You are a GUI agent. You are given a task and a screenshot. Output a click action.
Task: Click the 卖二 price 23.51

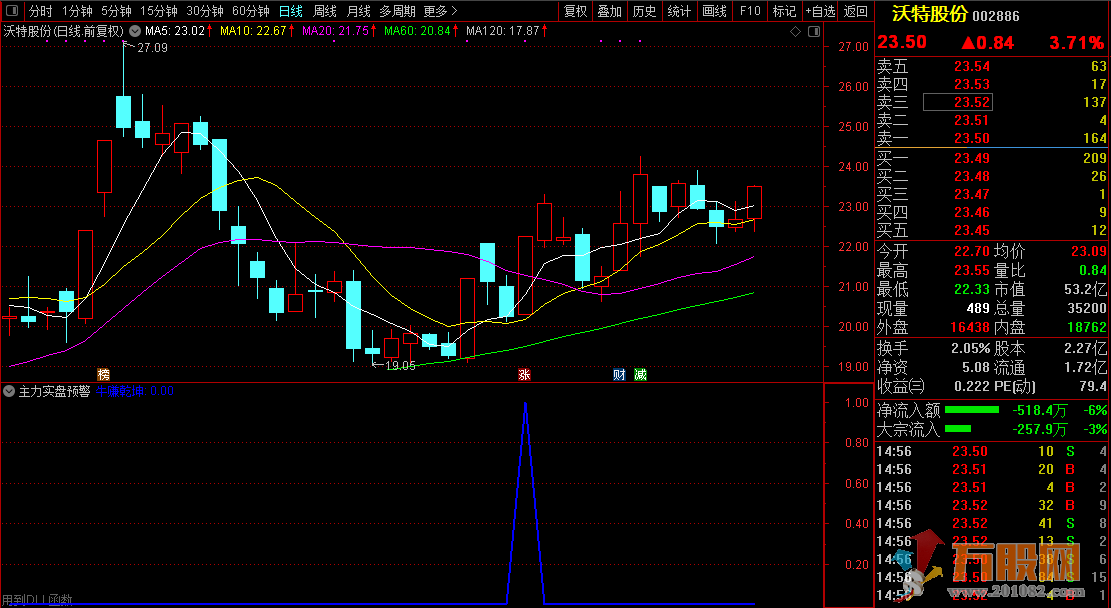[x=971, y=120]
